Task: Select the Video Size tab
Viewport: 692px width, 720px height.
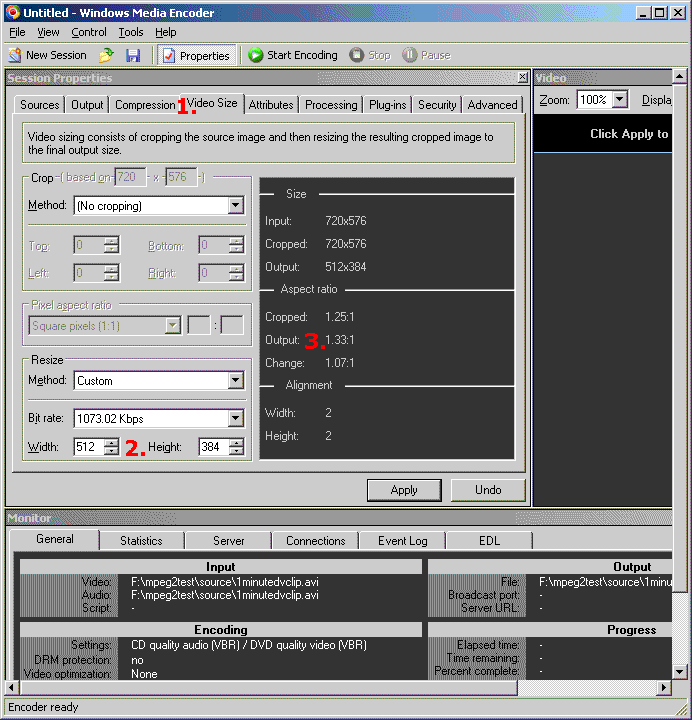Action: 212,103
